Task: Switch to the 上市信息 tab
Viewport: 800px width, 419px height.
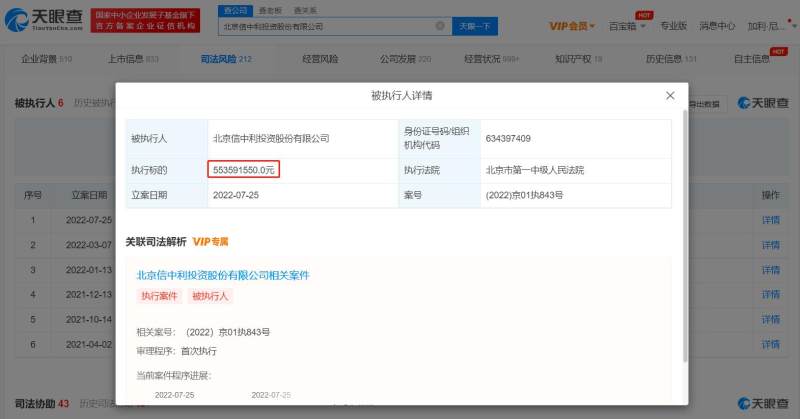Action: point(133,59)
